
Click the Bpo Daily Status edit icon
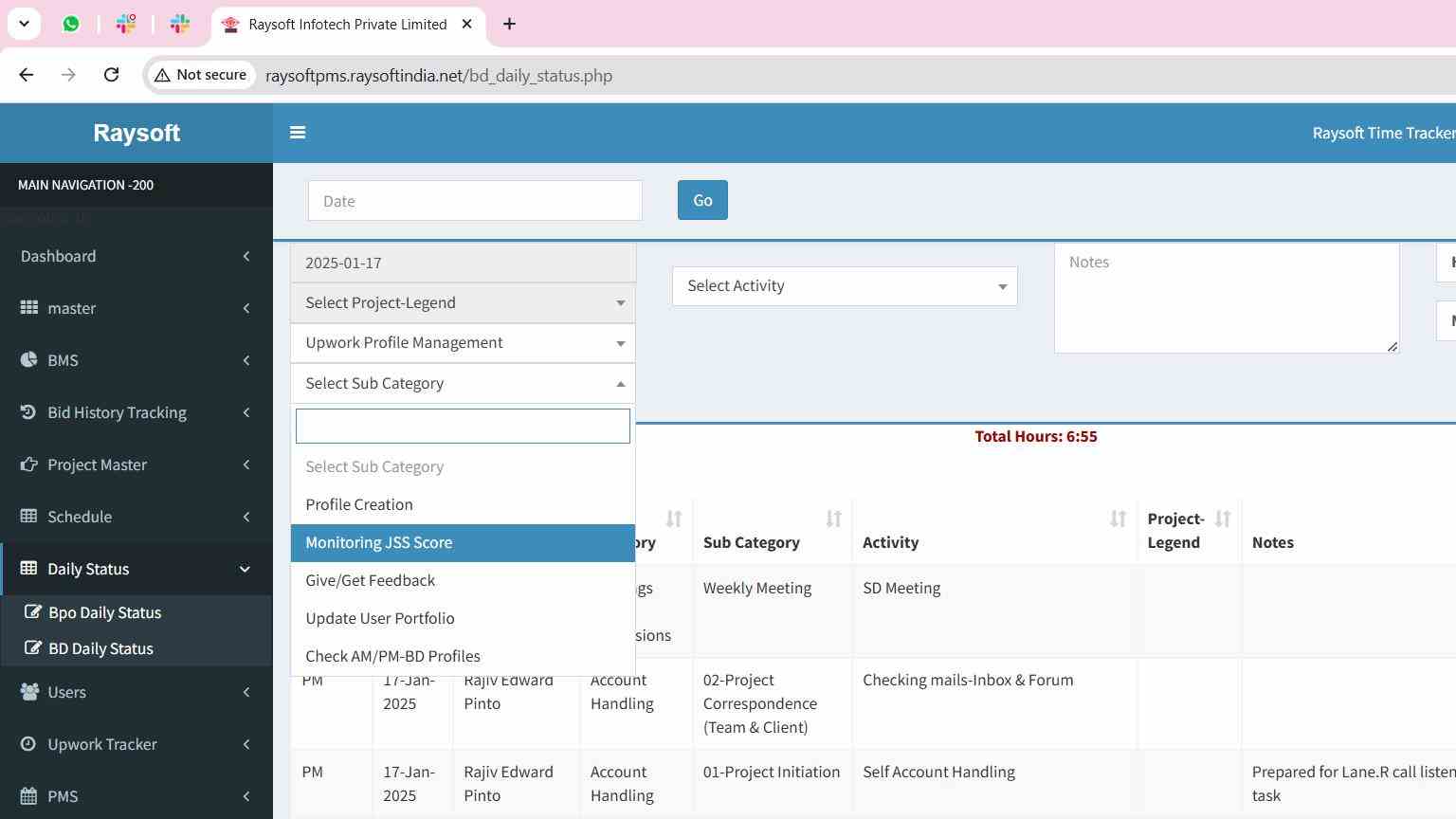[33, 612]
